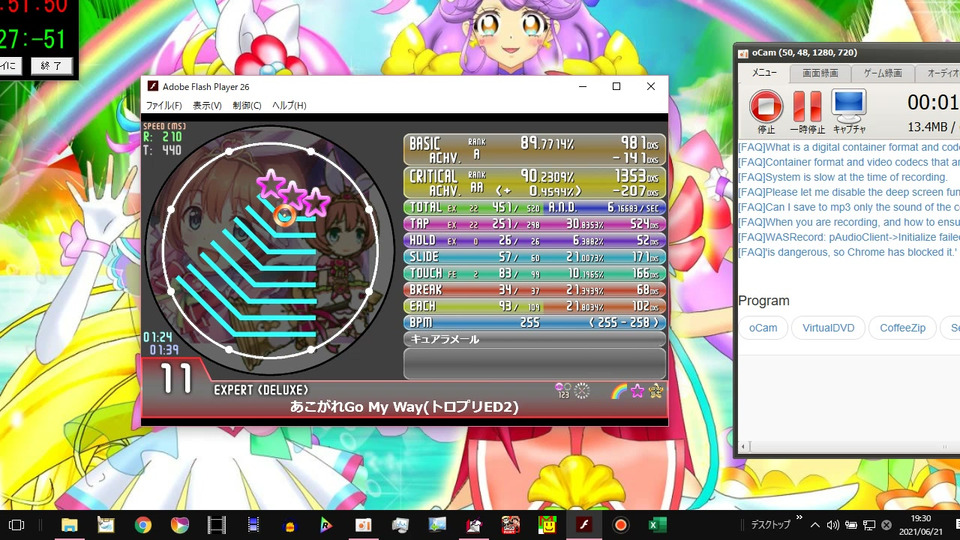Screen dimensions: 960x540
Task: Click the oCam red record taskbar icon
Action: point(620,525)
